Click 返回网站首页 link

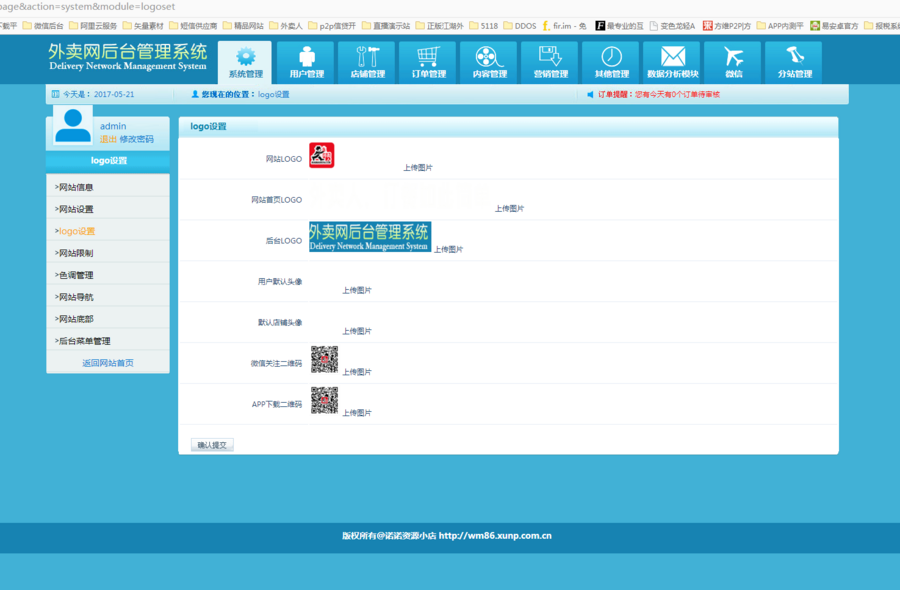pos(108,363)
